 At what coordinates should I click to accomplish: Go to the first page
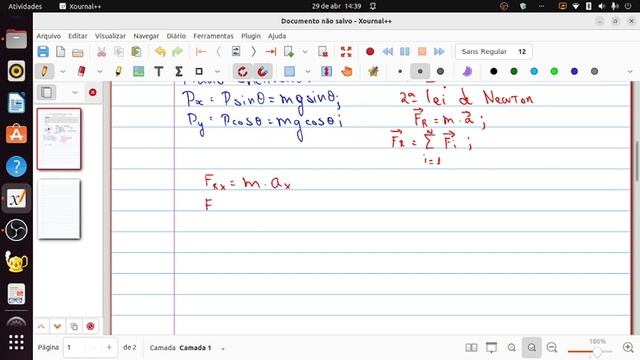pos(201,52)
